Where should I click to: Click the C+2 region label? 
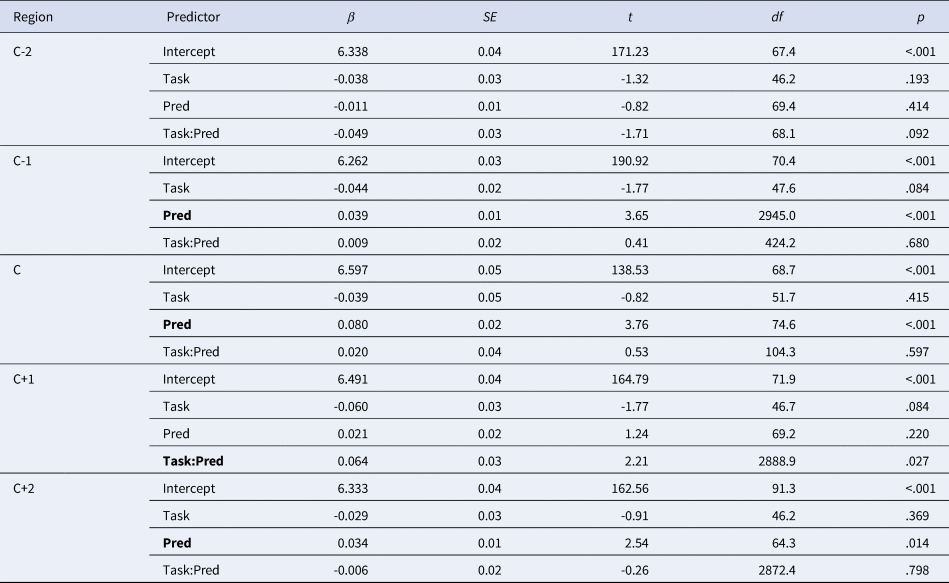(27, 488)
